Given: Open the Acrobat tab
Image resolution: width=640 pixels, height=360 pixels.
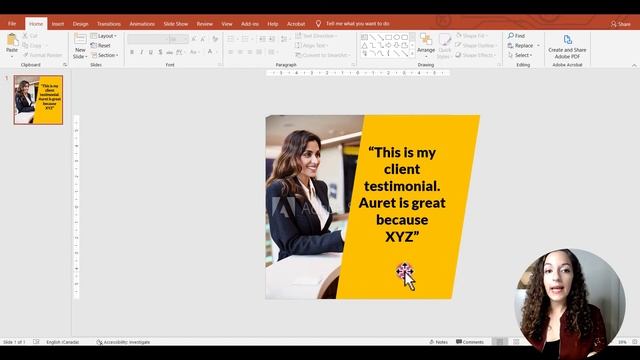Looking at the screenshot, I should (296, 24).
